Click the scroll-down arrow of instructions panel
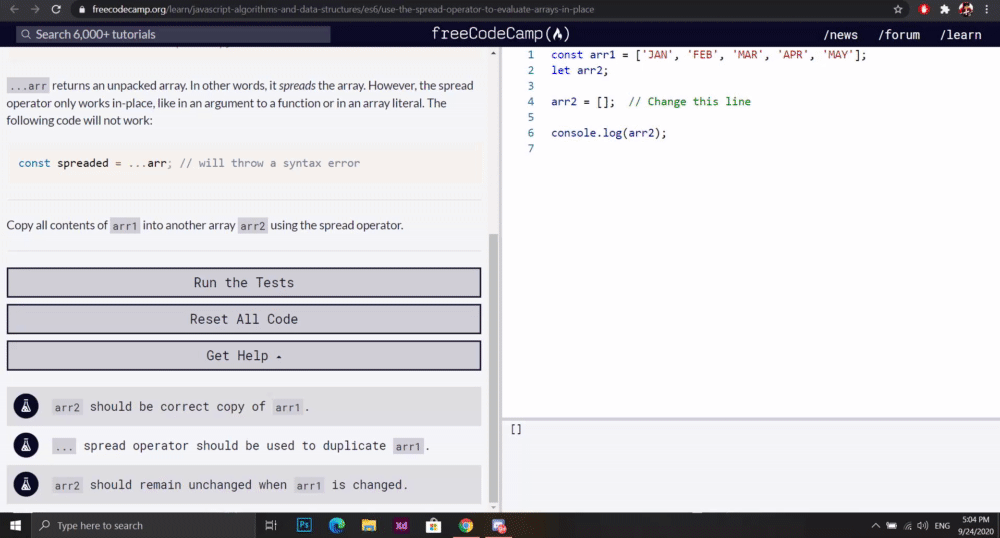 (x=493, y=507)
